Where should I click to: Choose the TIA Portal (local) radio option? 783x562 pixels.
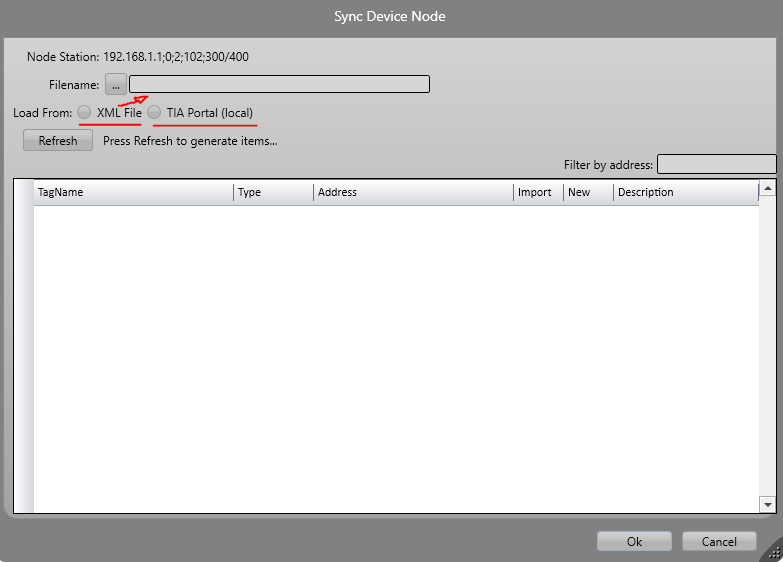point(155,113)
